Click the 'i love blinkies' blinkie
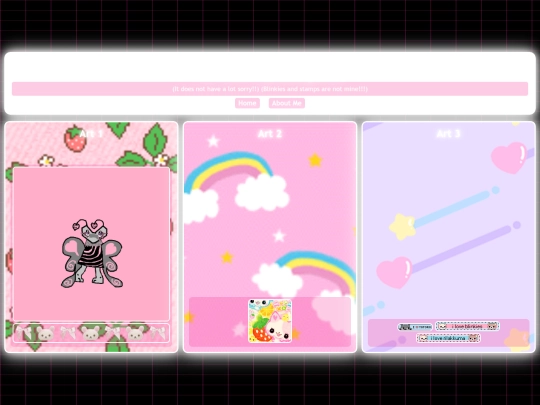 coord(467,326)
